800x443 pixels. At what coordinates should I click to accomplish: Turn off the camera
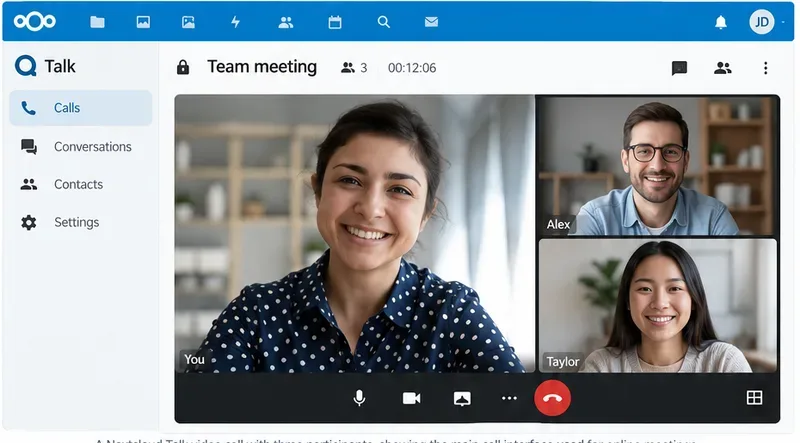[x=411, y=398]
